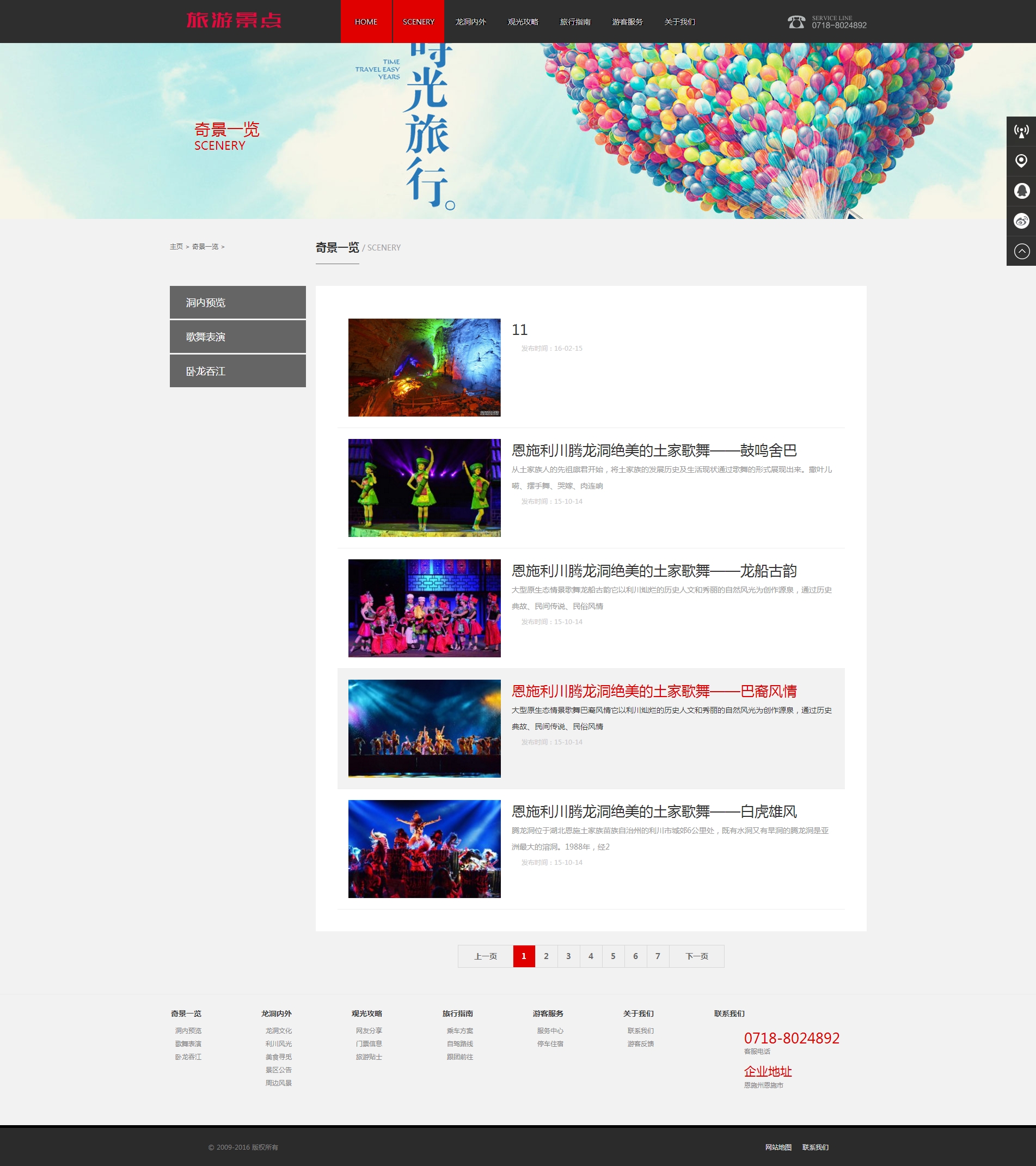Select the 卧龙吞江 sidebar category
Viewport: 1036px width, 1166px height.
(237, 371)
